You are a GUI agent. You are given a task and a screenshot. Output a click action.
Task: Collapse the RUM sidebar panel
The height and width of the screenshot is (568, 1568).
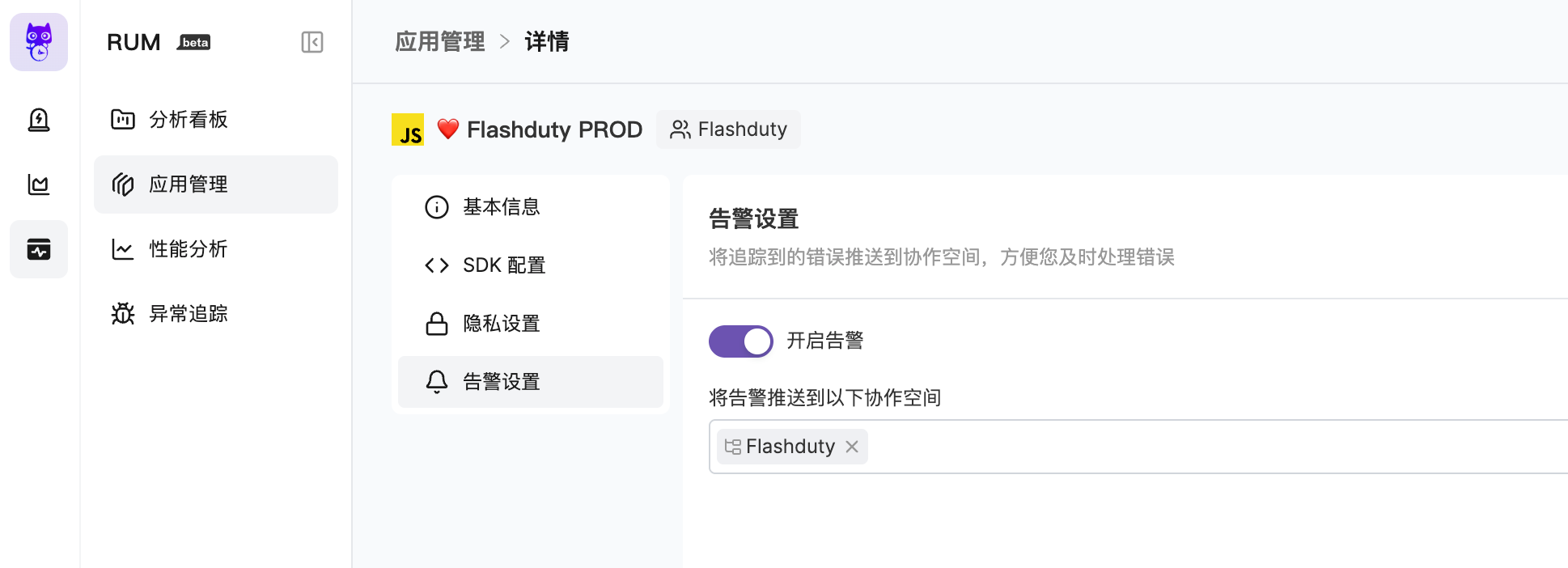(x=312, y=42)
